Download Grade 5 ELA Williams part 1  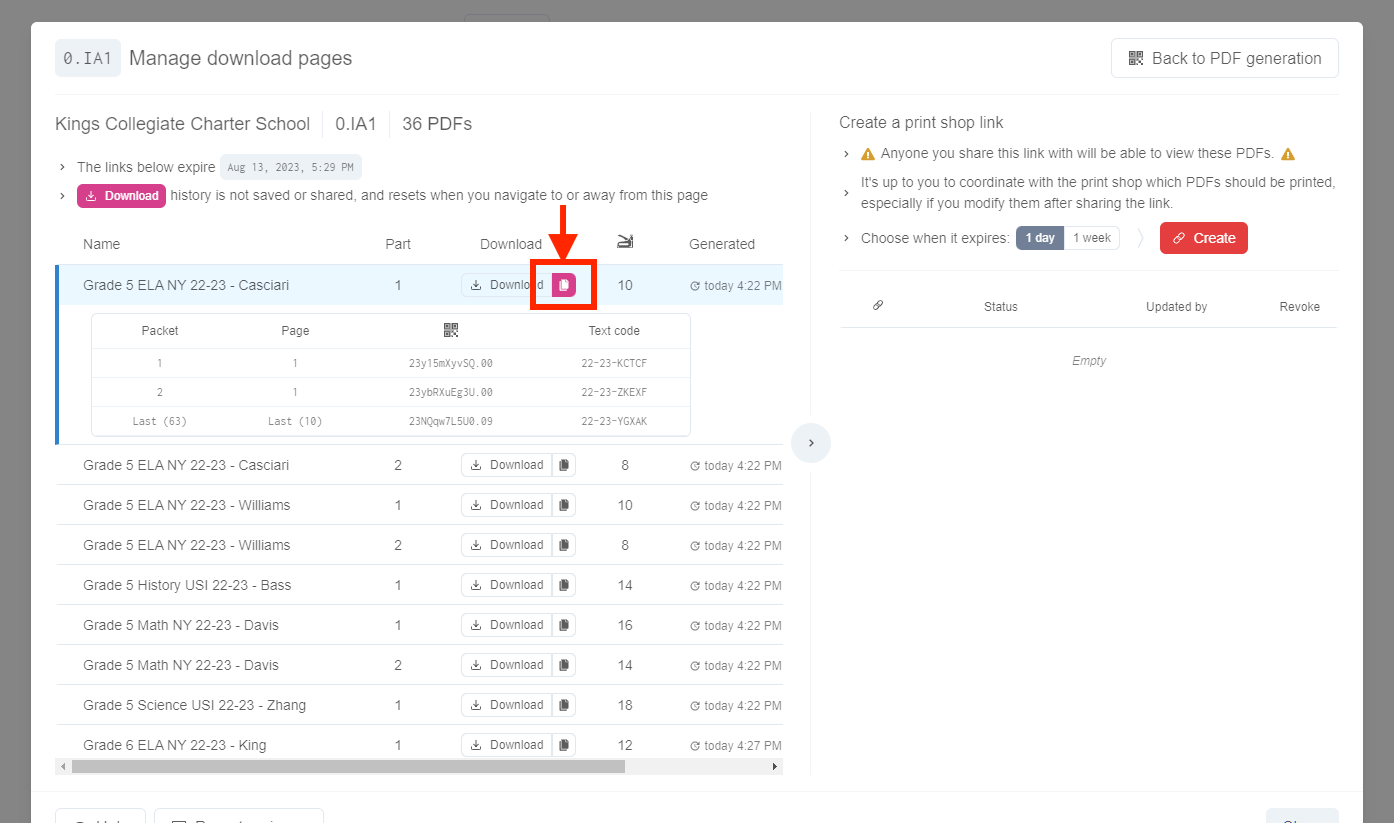tap(506, 505)
